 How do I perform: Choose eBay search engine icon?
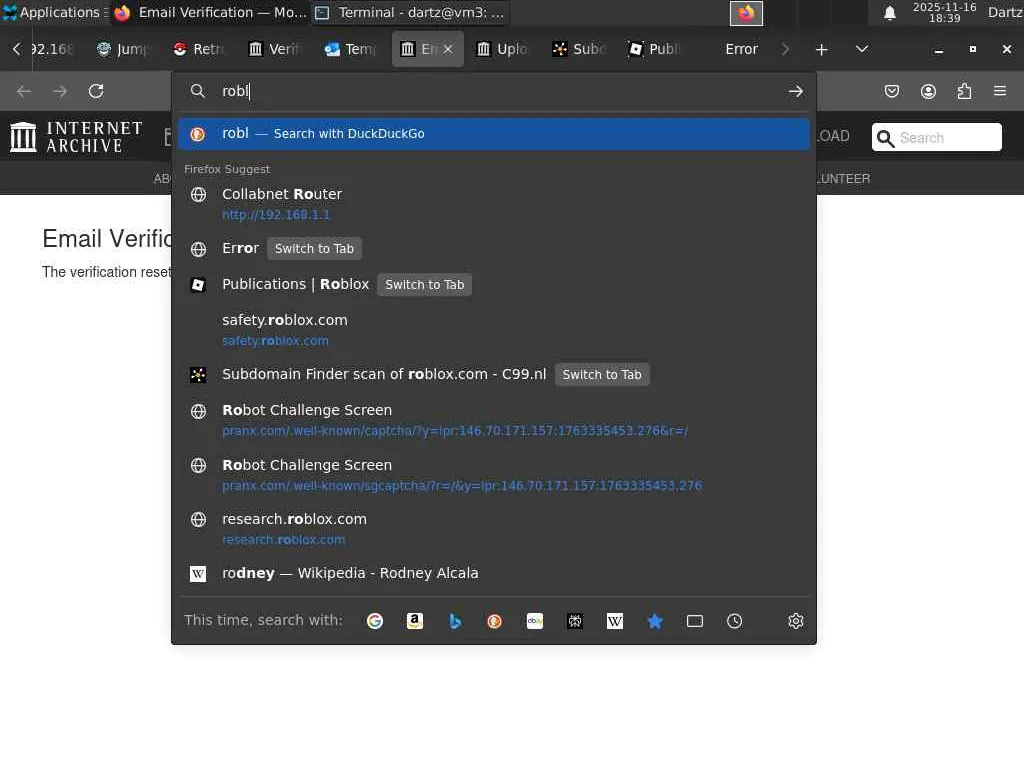(x=535, y=621)
